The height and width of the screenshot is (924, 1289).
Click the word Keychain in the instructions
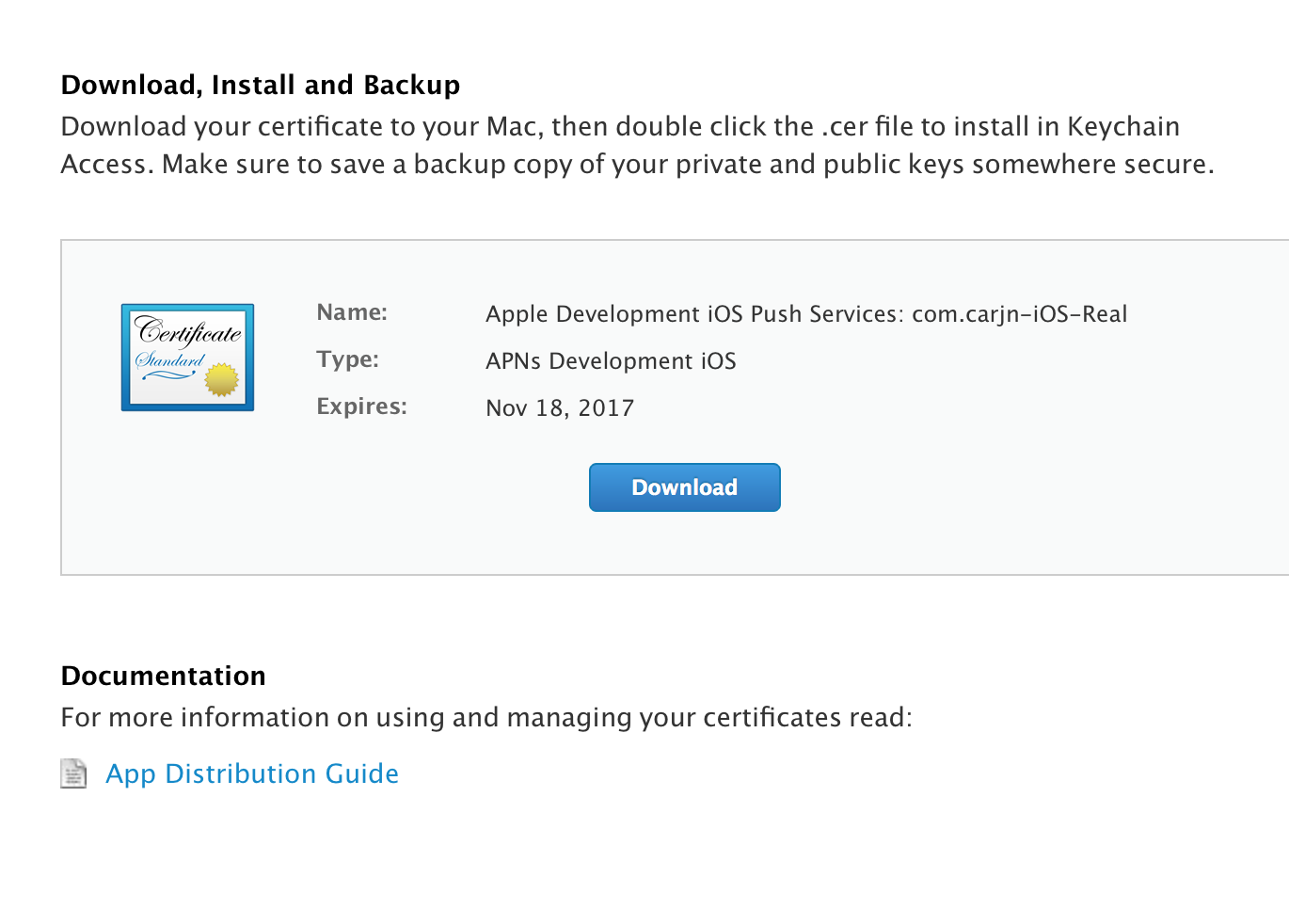pyautogui.click(x=1122, y=127)
